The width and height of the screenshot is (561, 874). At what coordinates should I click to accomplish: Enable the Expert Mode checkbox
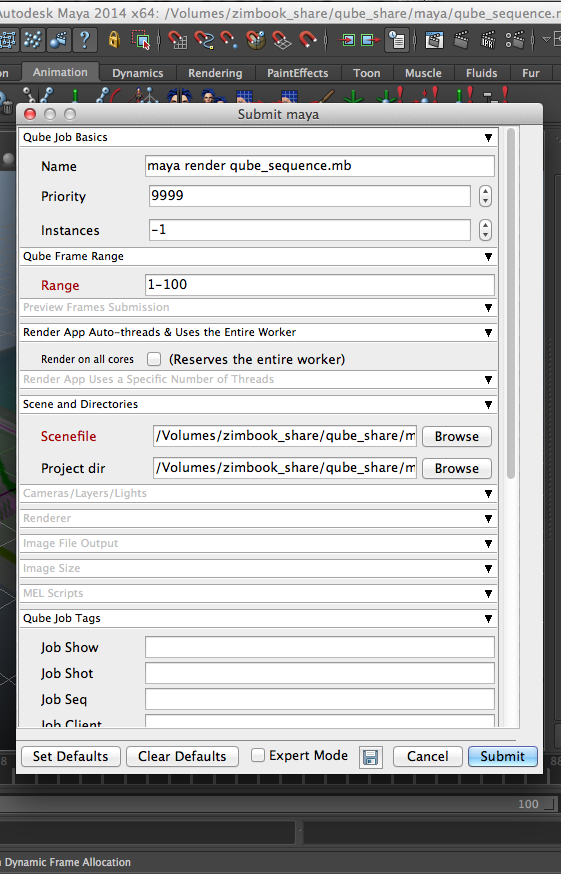coord(258,755)
